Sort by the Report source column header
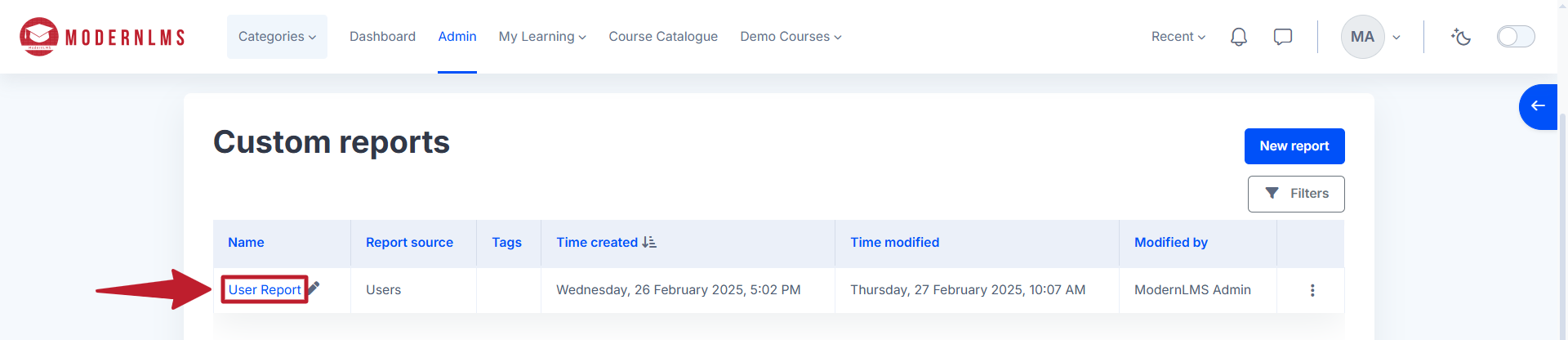This screenshot has width=1568, height=340. (x=409, y=243)
